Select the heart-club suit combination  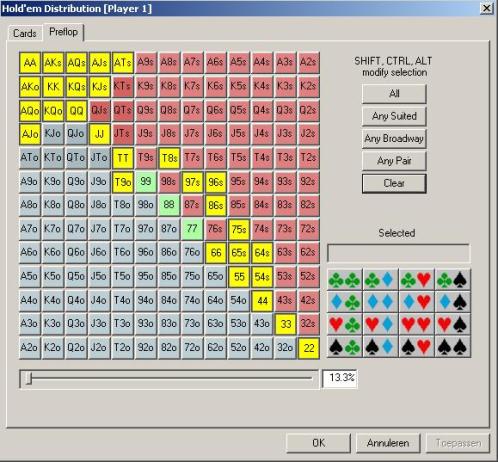pos(345,324)
